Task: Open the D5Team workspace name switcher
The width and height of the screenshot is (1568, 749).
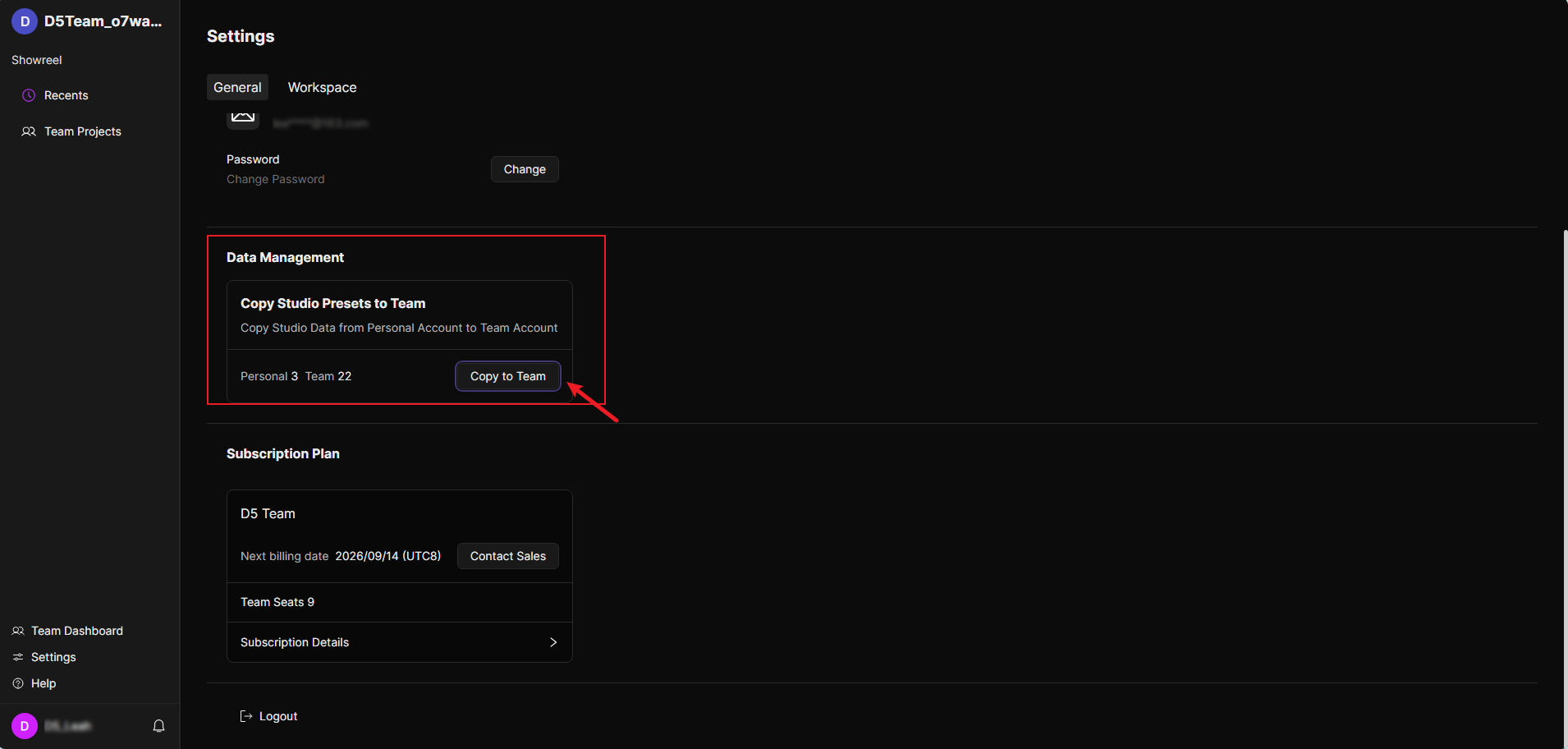Action: (103, 21)
